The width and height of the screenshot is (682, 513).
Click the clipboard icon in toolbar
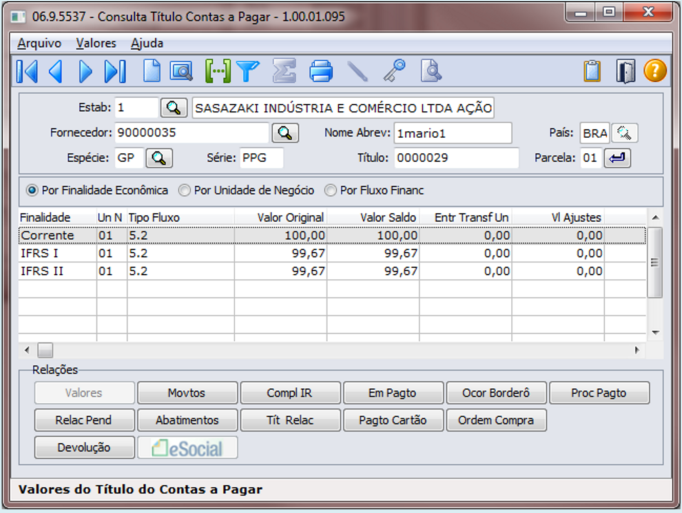[x=592, y=71]
